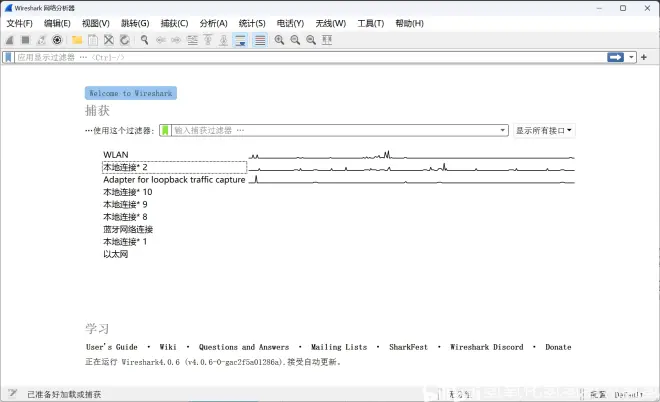Viewport: 660px width, 402px height.
Task: Open the 编辑(E) menu
Action: (x=57, y=24)
